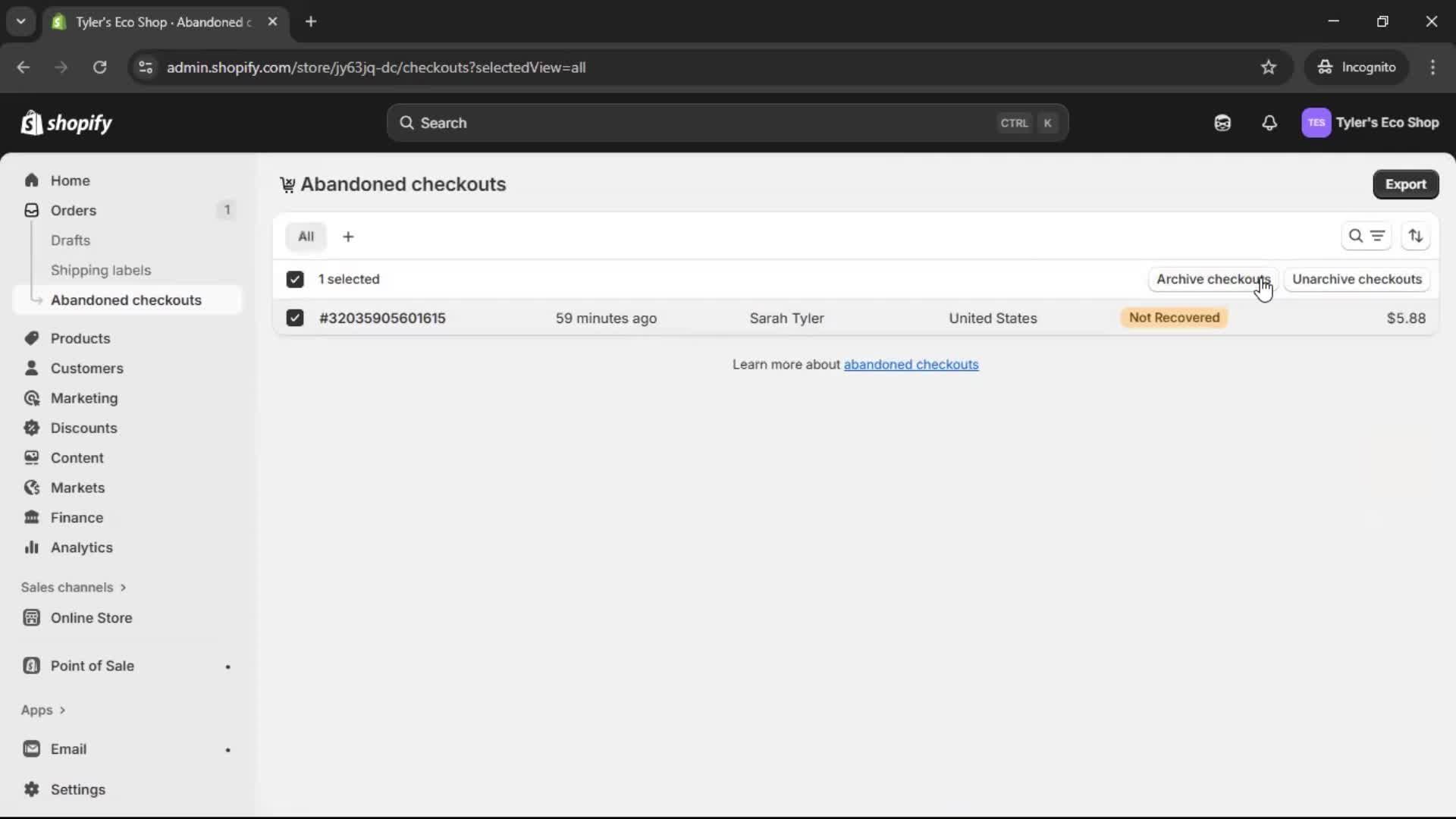This screenshot has height=819, width=1456.
Task: Switch to the All checkouts tab
Action: click(306, 236)
